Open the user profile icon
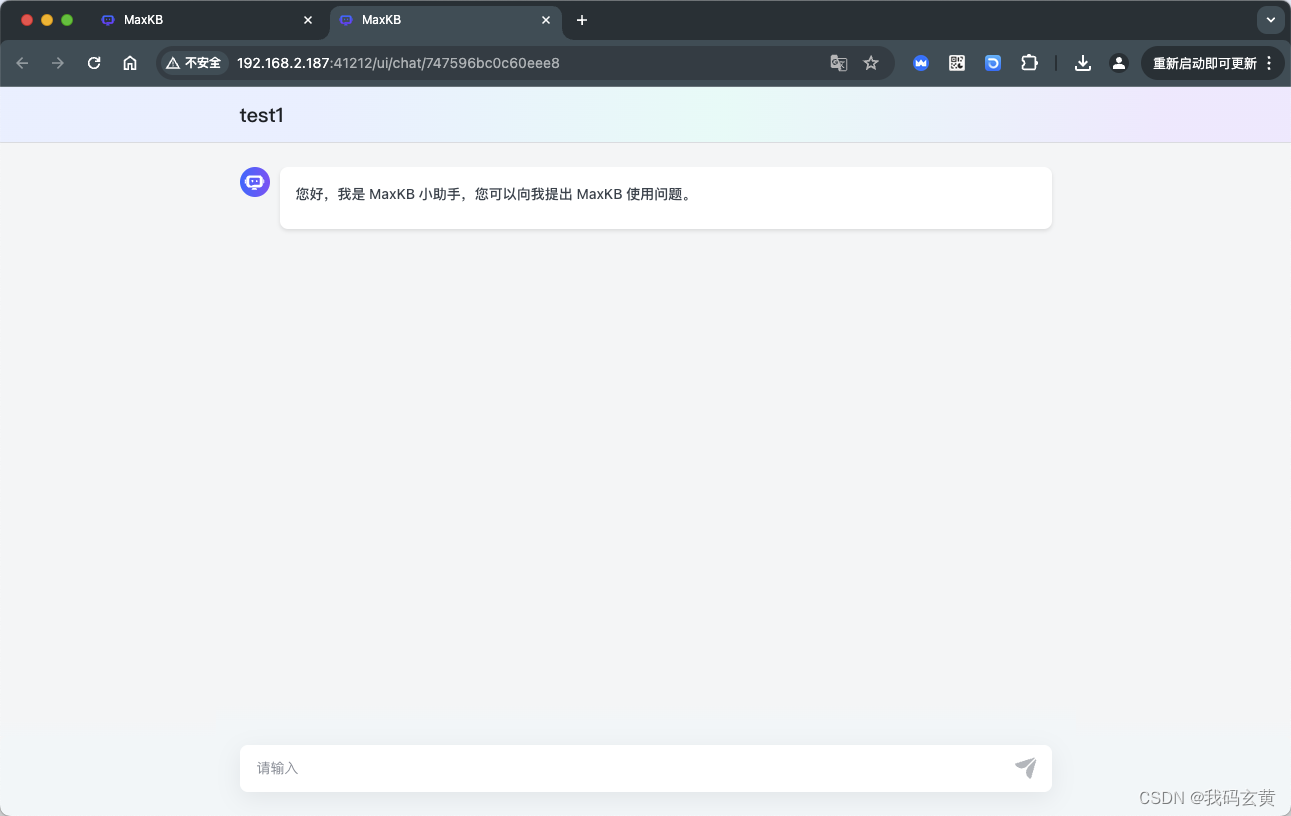The image size is (1291, 816). point(1119,63)
